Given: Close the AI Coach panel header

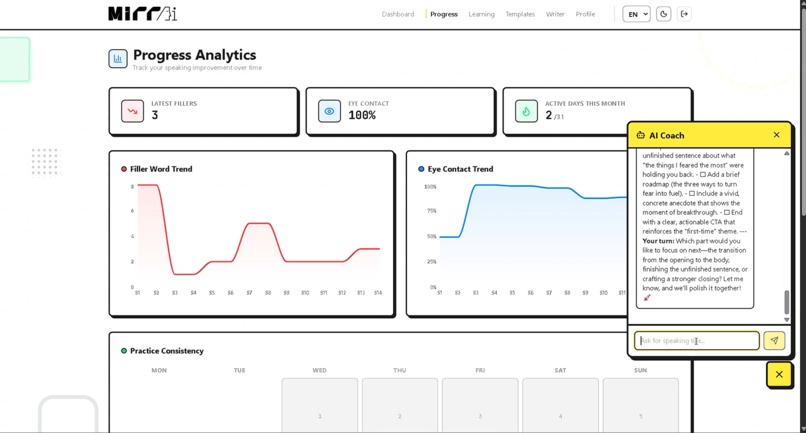Looking at the screenshot, I should tap(776, 135).
